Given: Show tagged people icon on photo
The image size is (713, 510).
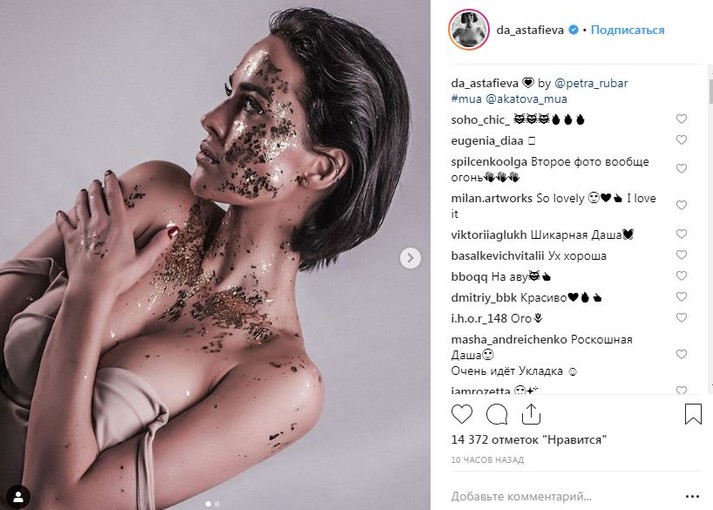Looking at the screenshot, I should (19, 497).
